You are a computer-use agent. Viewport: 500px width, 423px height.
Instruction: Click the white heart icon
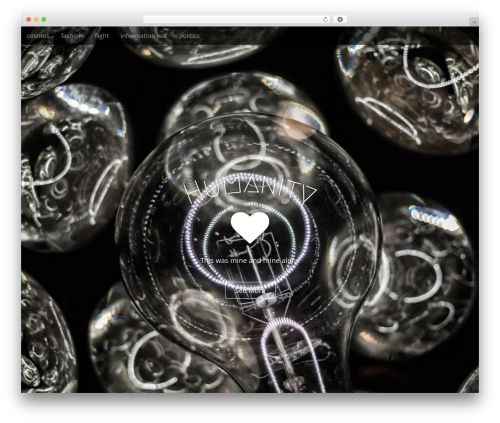(250, 227)
